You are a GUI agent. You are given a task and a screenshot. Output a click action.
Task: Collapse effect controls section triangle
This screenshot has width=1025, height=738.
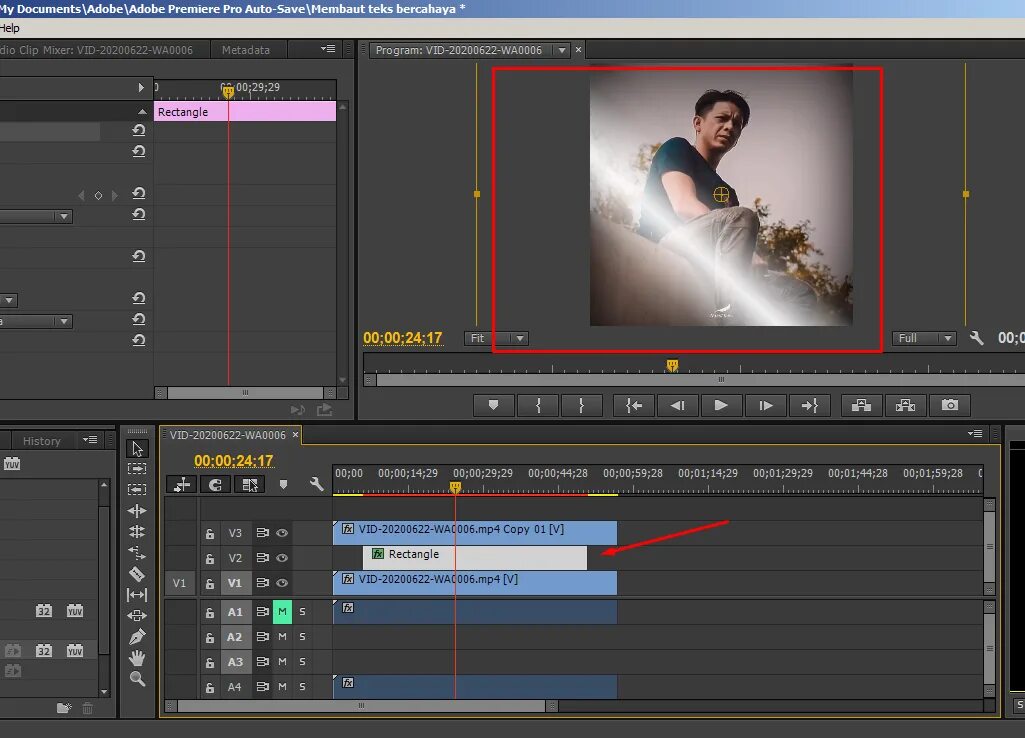[x=142, y=112]
